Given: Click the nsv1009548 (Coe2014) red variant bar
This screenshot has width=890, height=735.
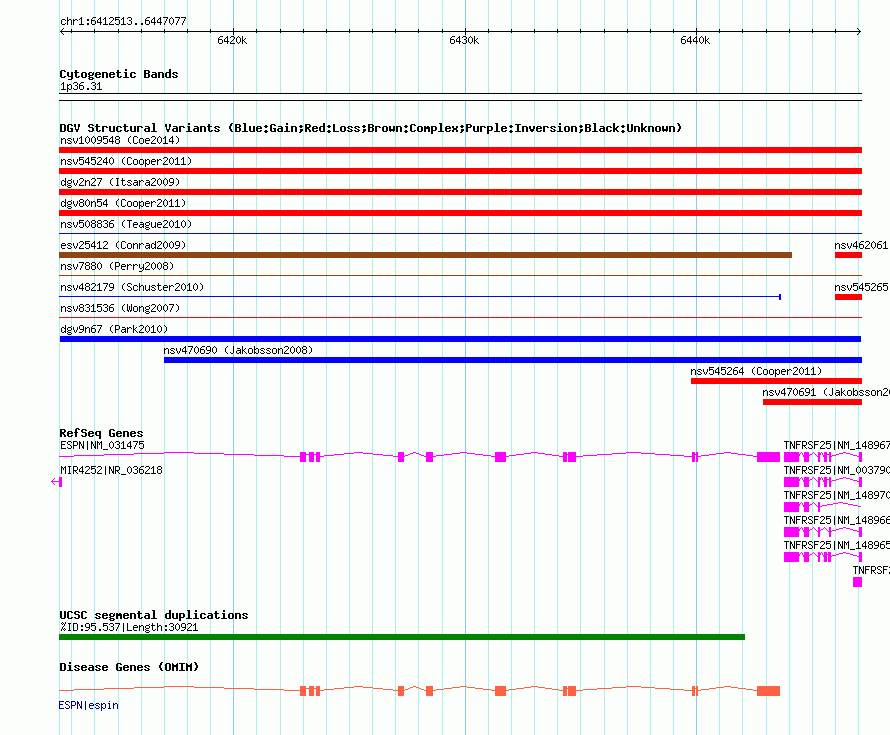Looking at the screenshot, I should (460, 150).
